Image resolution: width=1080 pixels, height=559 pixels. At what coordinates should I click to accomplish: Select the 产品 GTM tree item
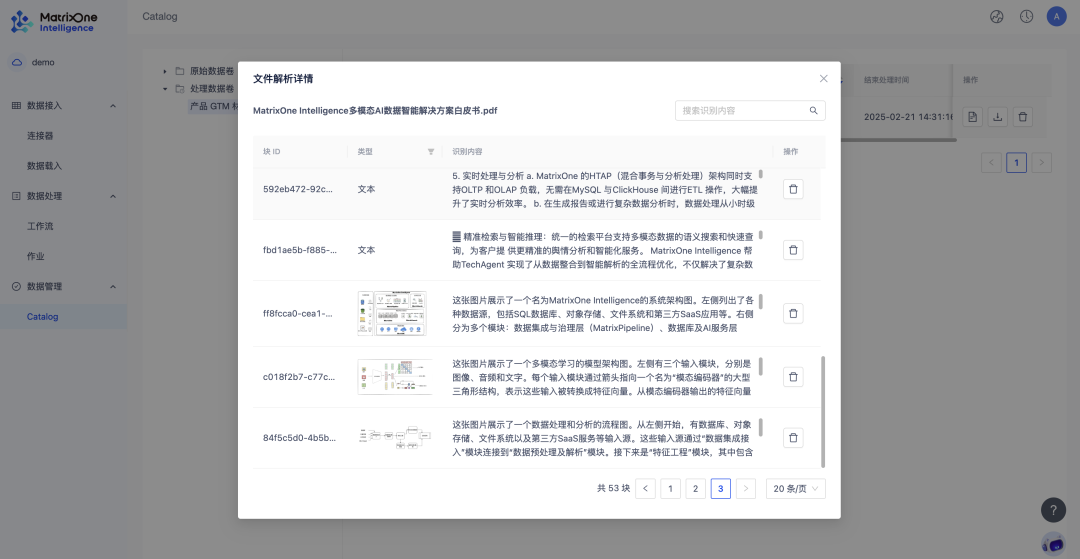point(214,107)
